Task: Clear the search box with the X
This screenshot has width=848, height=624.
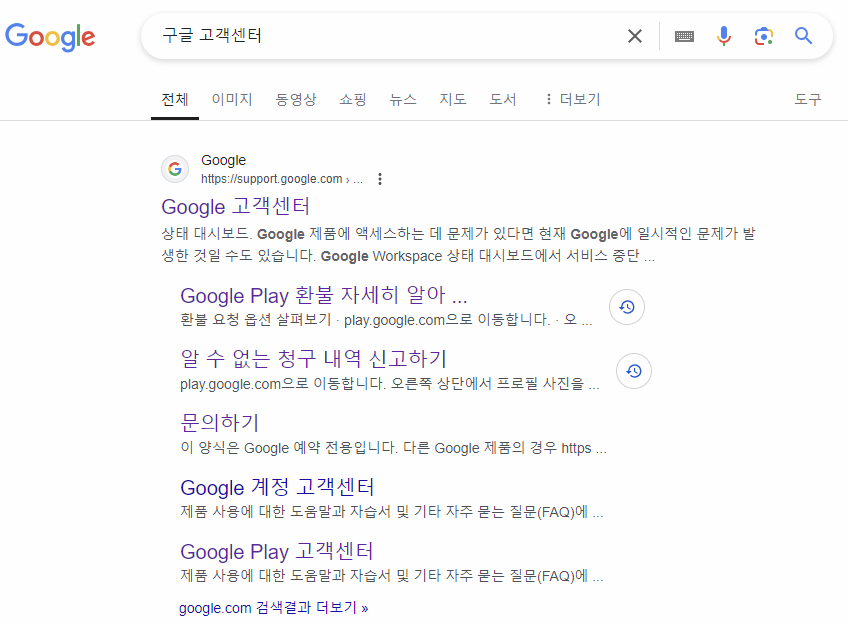Action: pyautogui.click(x=634, y=36)
